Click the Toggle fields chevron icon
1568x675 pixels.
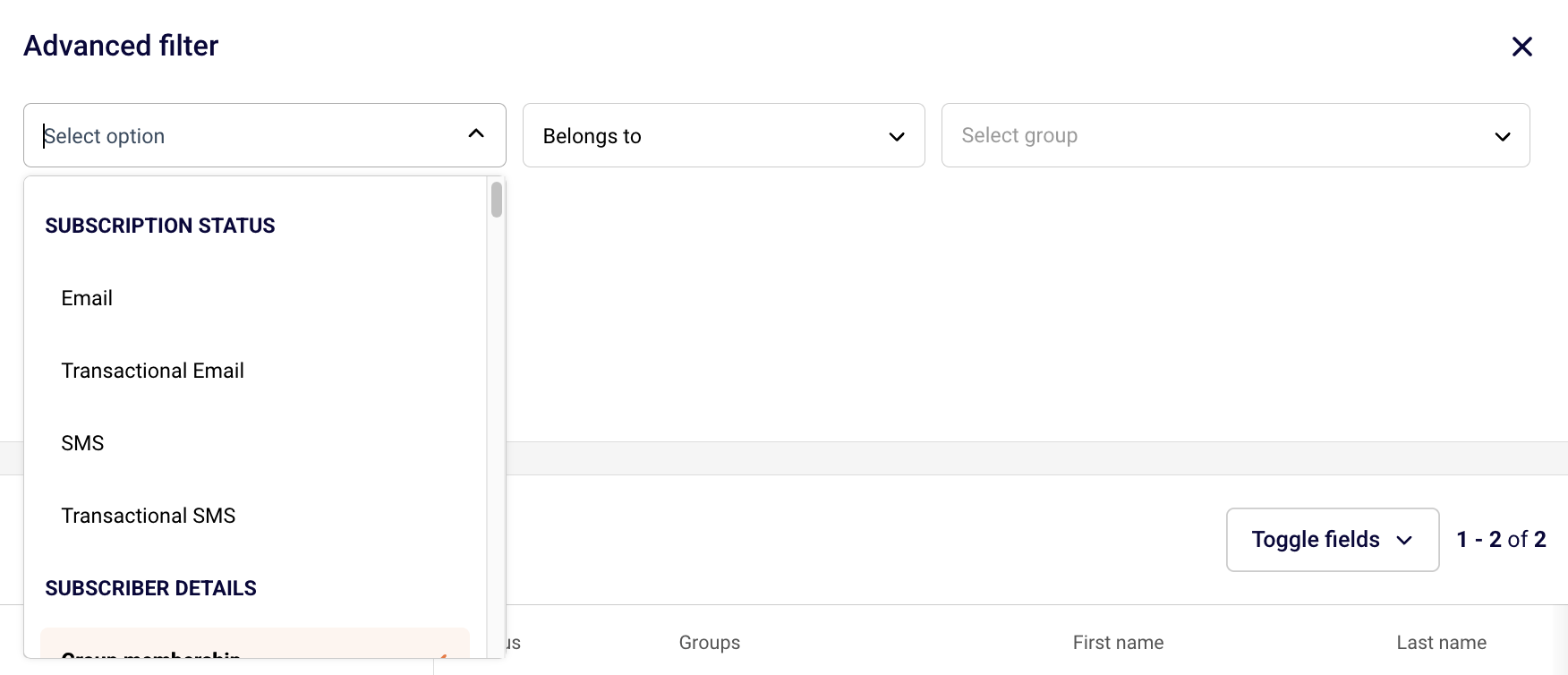[x=1403, y=540]
